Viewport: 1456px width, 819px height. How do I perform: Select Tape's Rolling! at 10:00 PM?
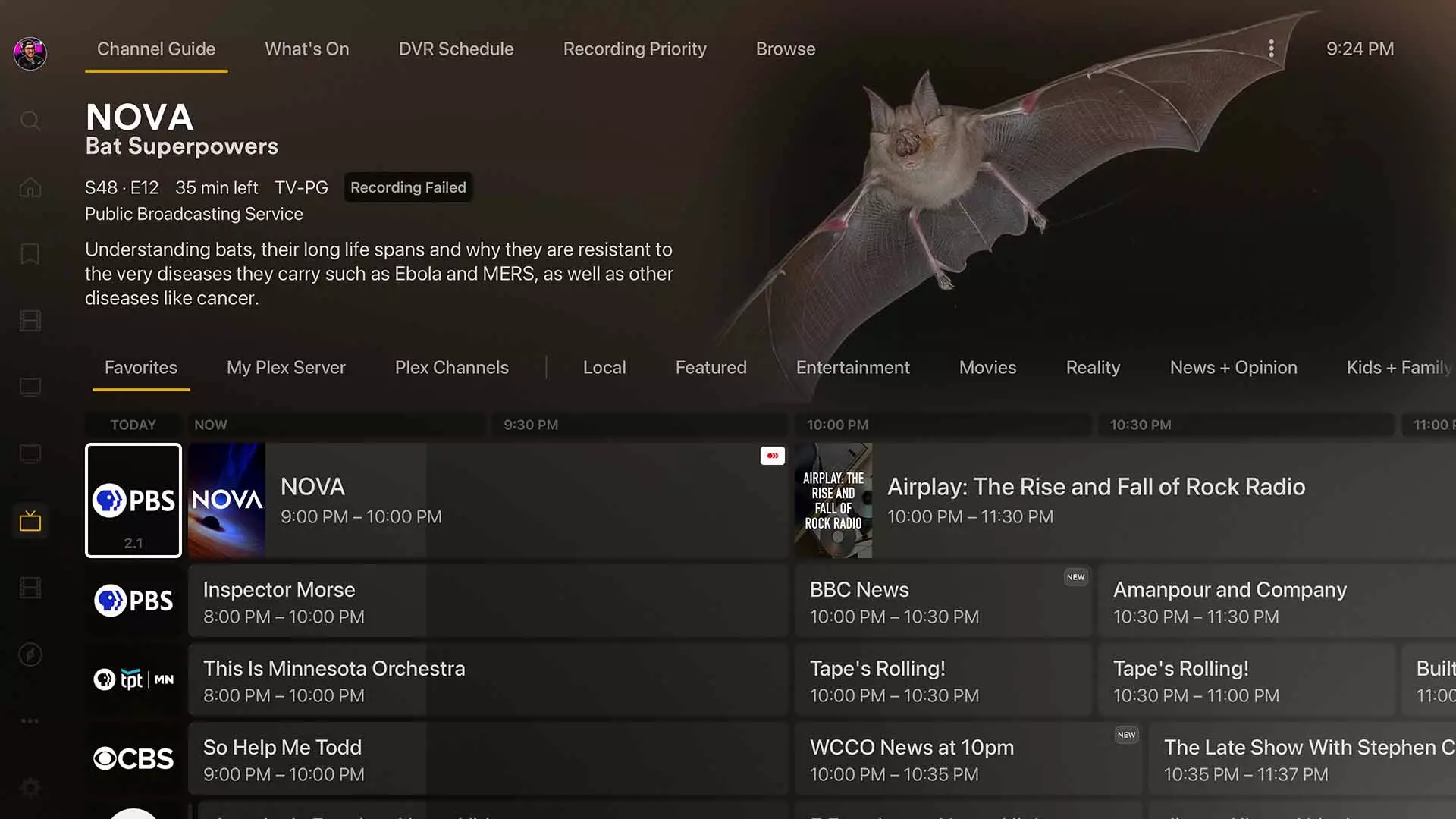pyautogui.click(x=943, y=679)
